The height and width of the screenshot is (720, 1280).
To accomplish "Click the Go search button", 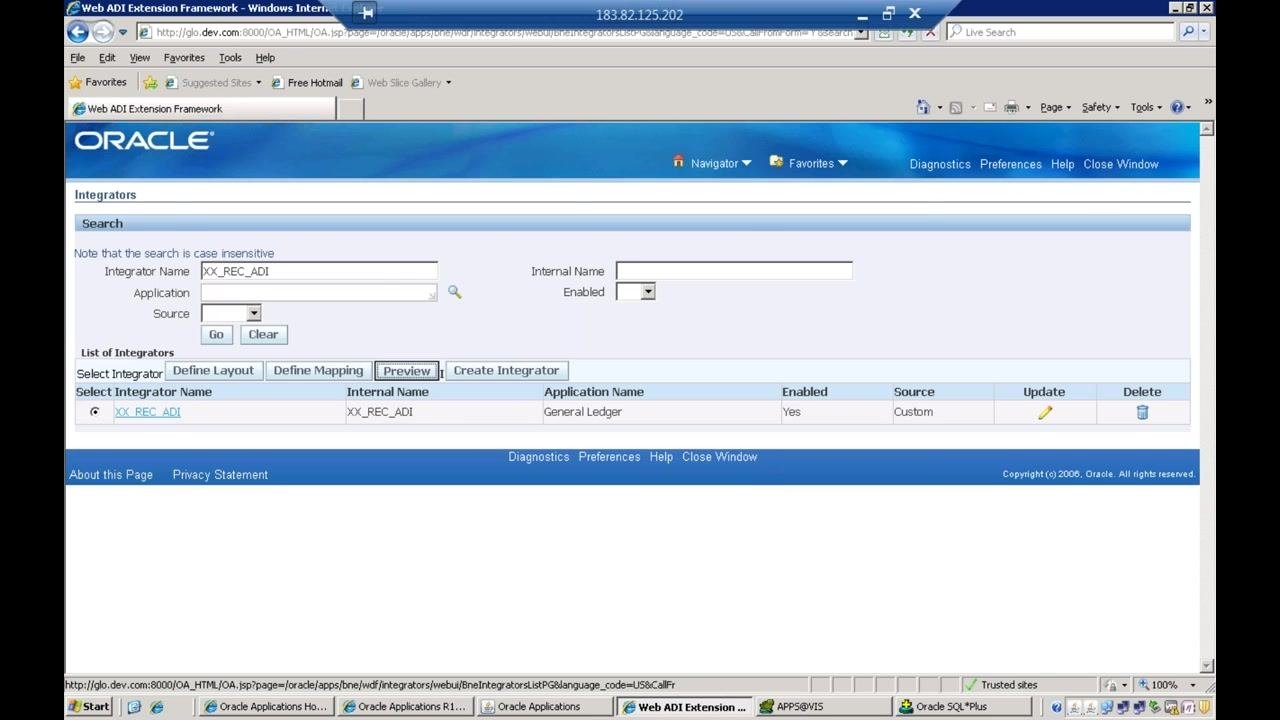I will (216, 335).
